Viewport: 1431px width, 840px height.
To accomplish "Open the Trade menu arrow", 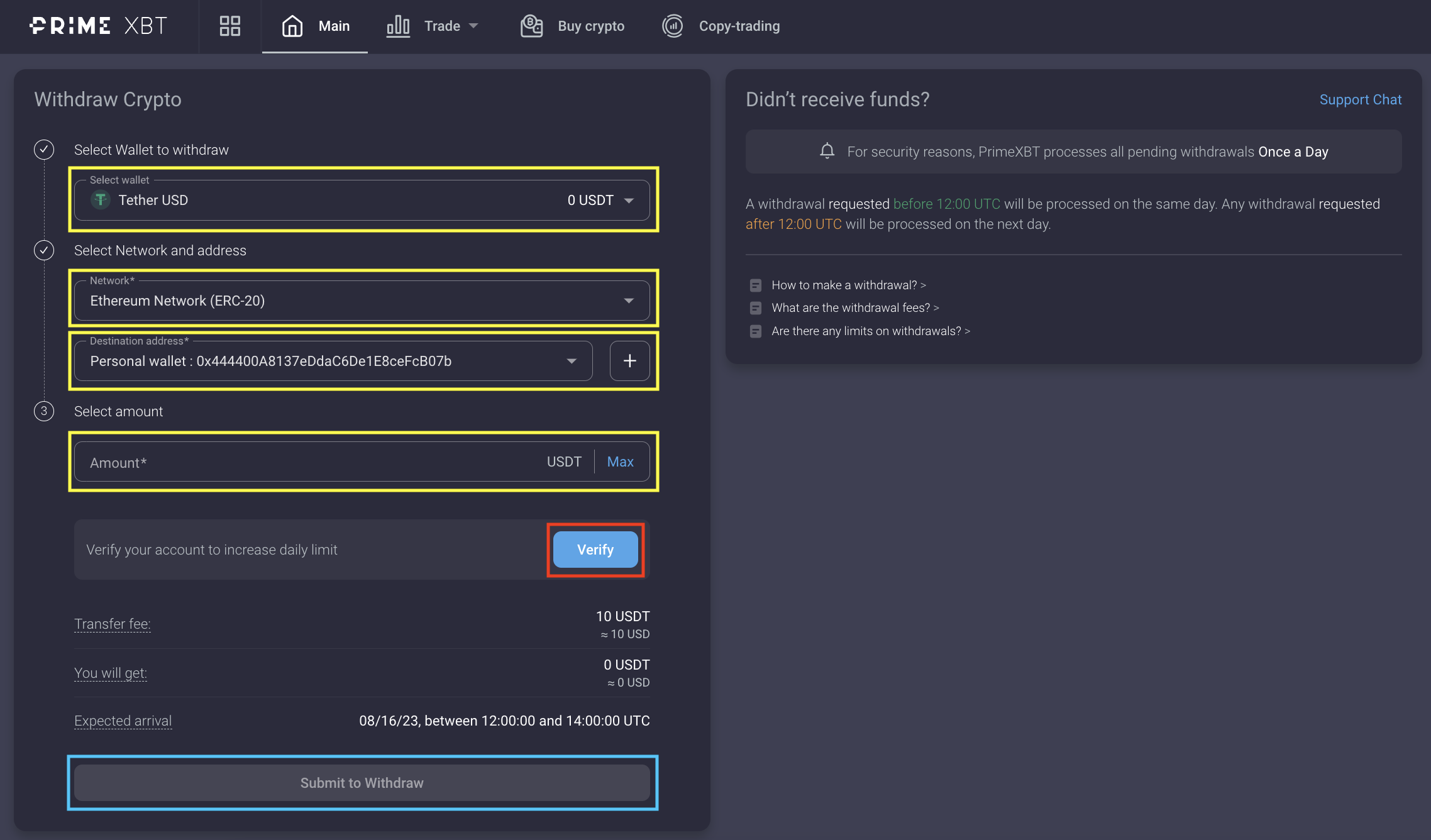I will click(x=473, y=26).
